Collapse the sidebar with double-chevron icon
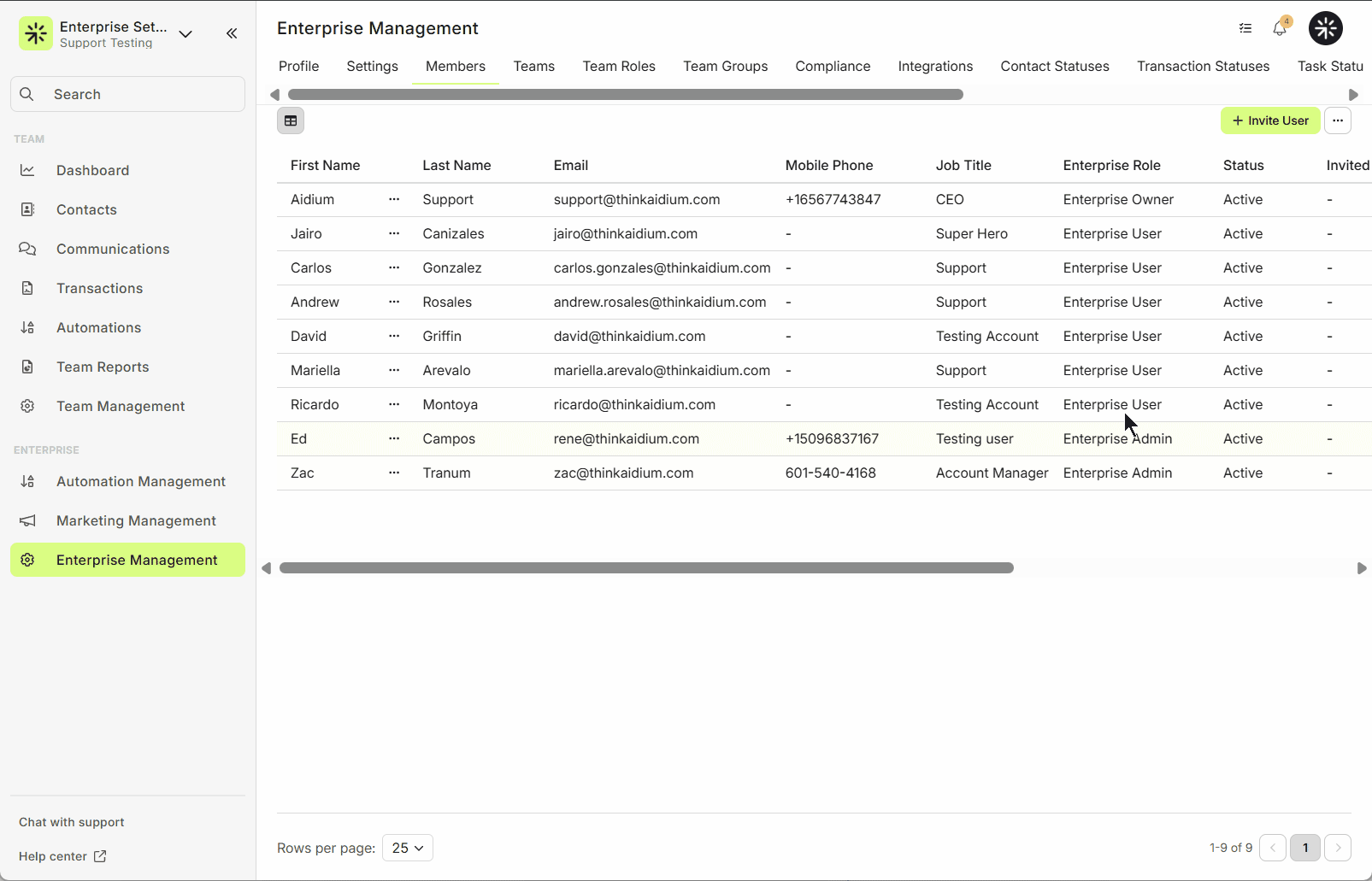Viewport: 1372px width, 881px height. [232, 33]
